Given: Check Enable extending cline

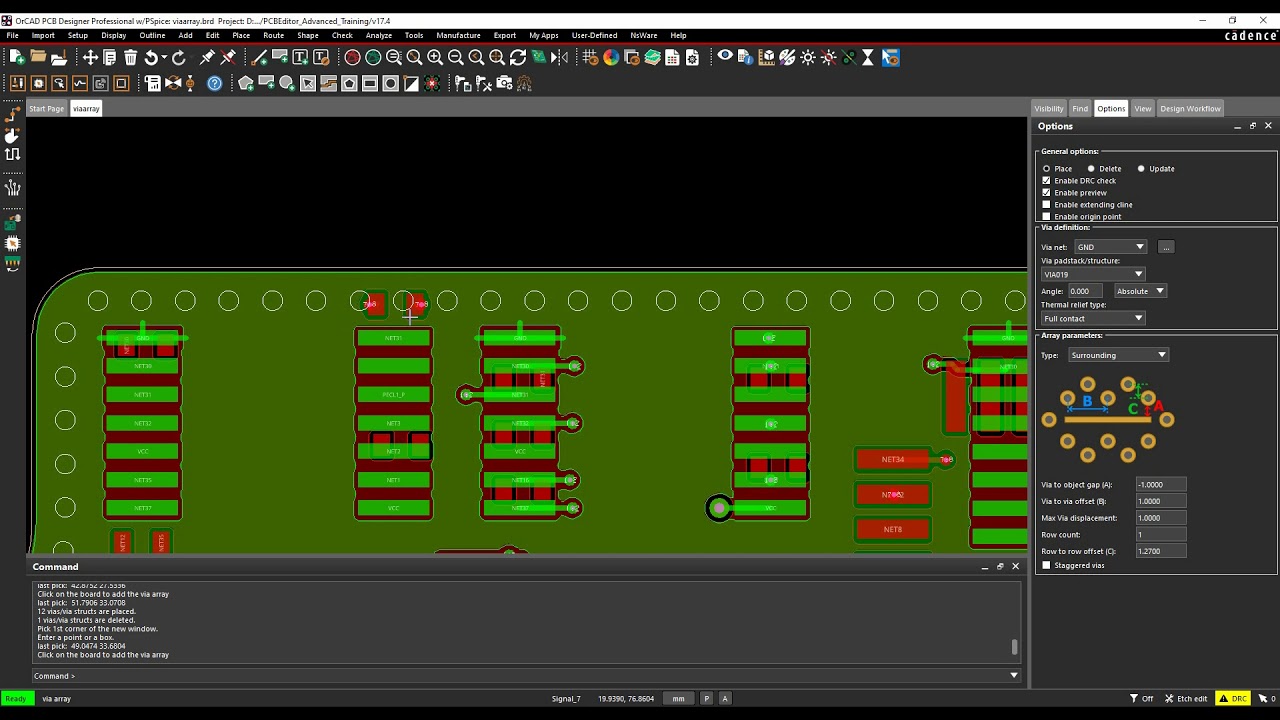Looking at the screenshot, I should click(1047, 205).
